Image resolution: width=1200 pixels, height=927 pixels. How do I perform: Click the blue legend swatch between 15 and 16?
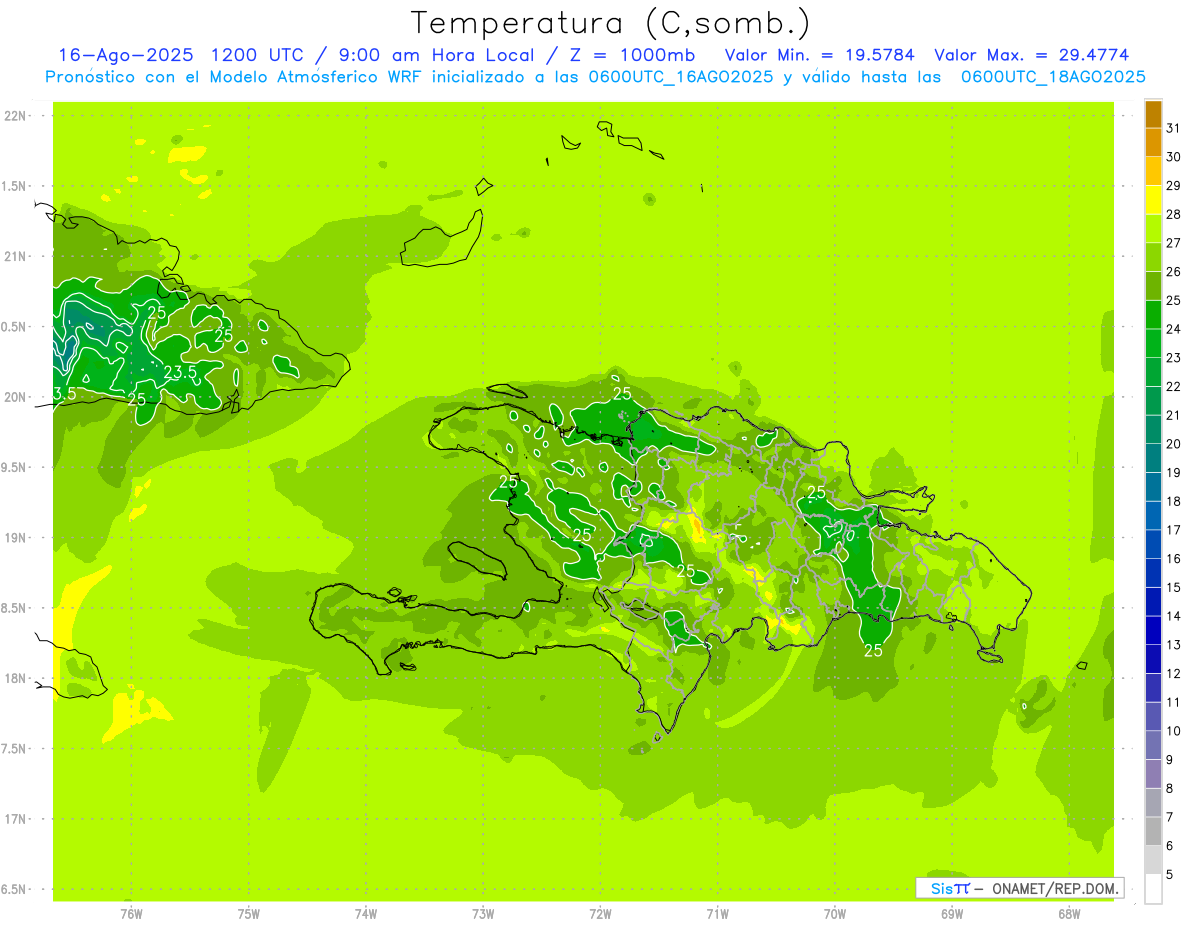coord(1153,573)
